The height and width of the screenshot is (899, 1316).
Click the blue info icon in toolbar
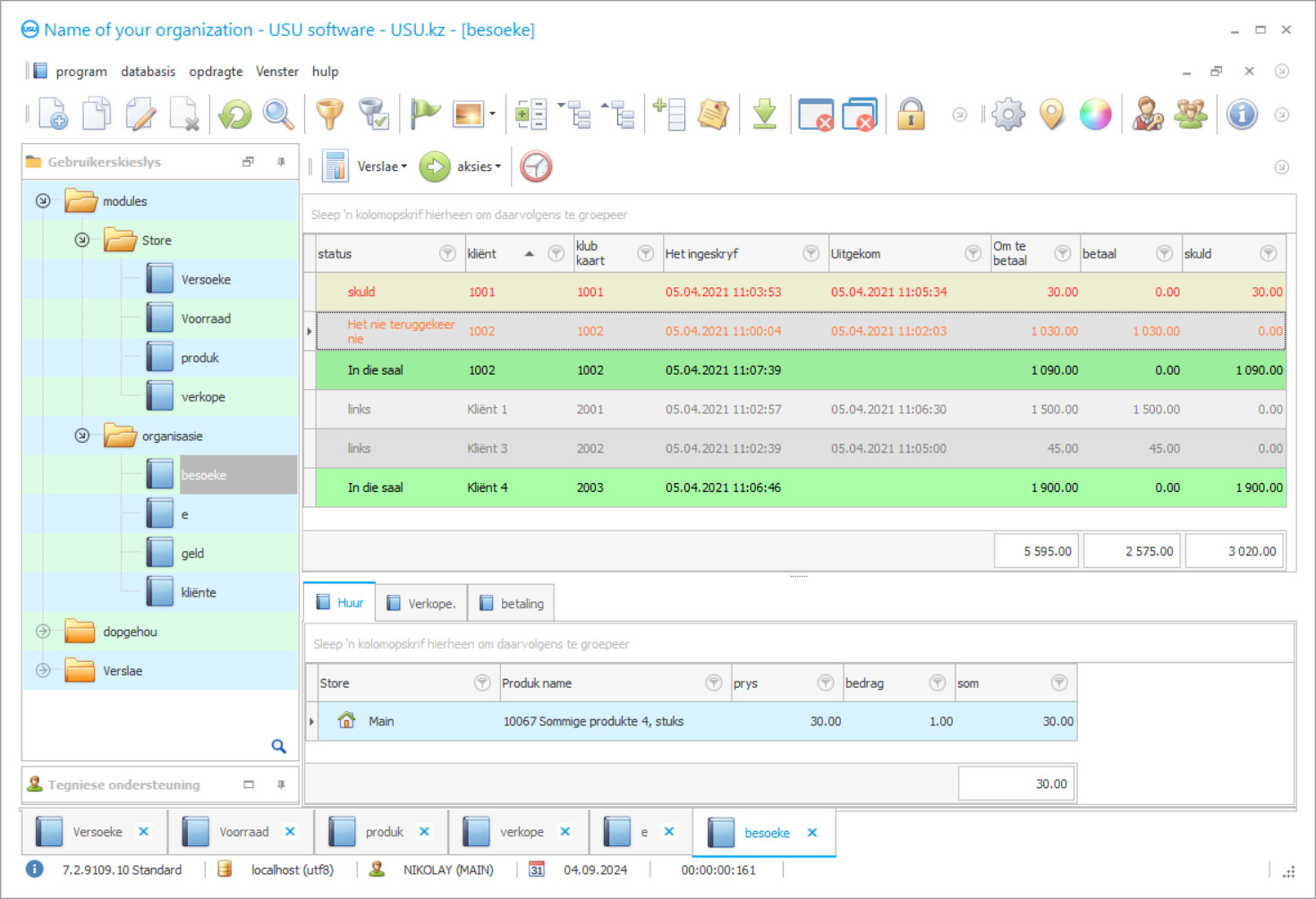coord(1242,114)
